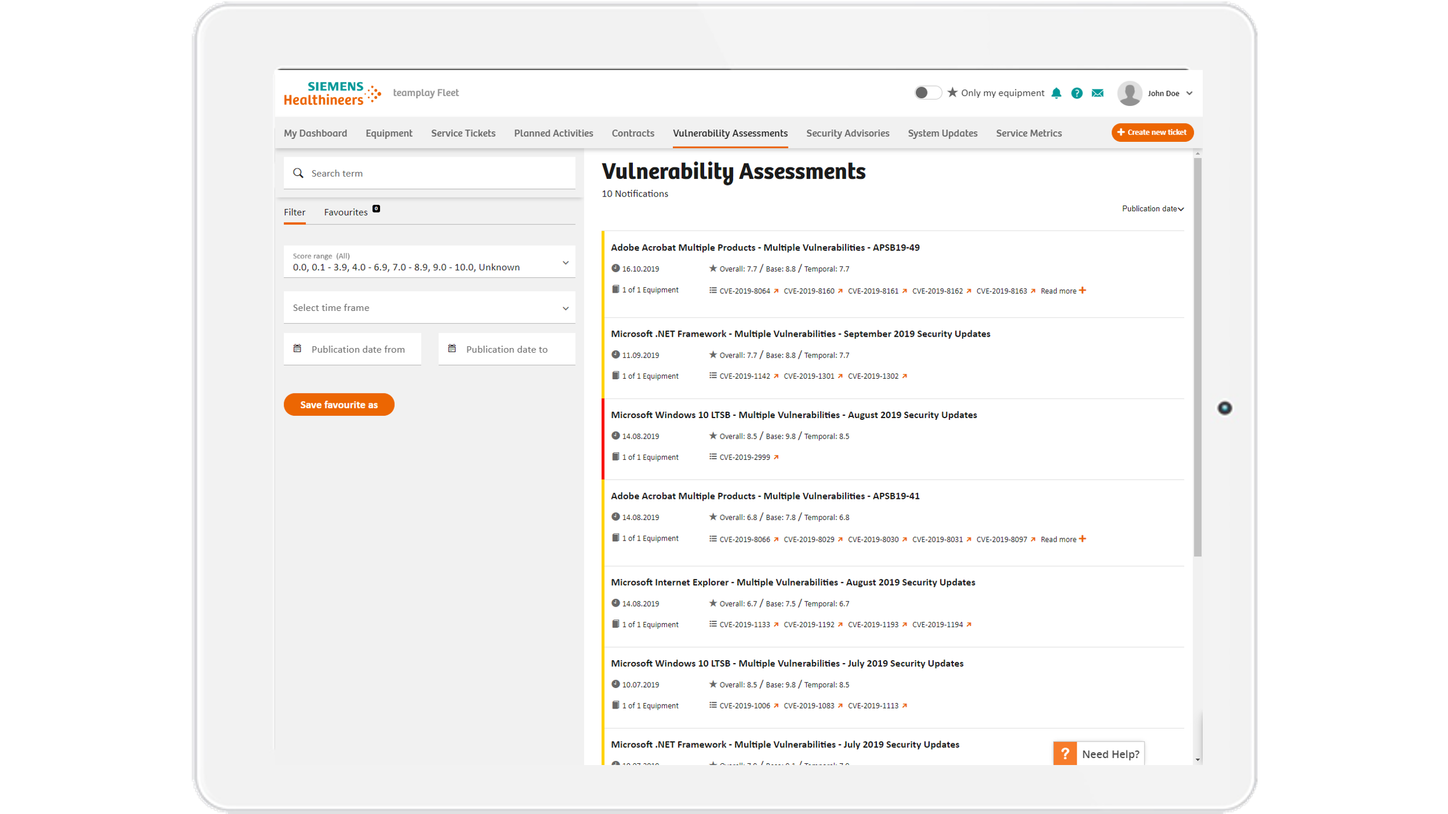
Task: Toggle the Only my equipment switch
Action: tap(927, 92)
